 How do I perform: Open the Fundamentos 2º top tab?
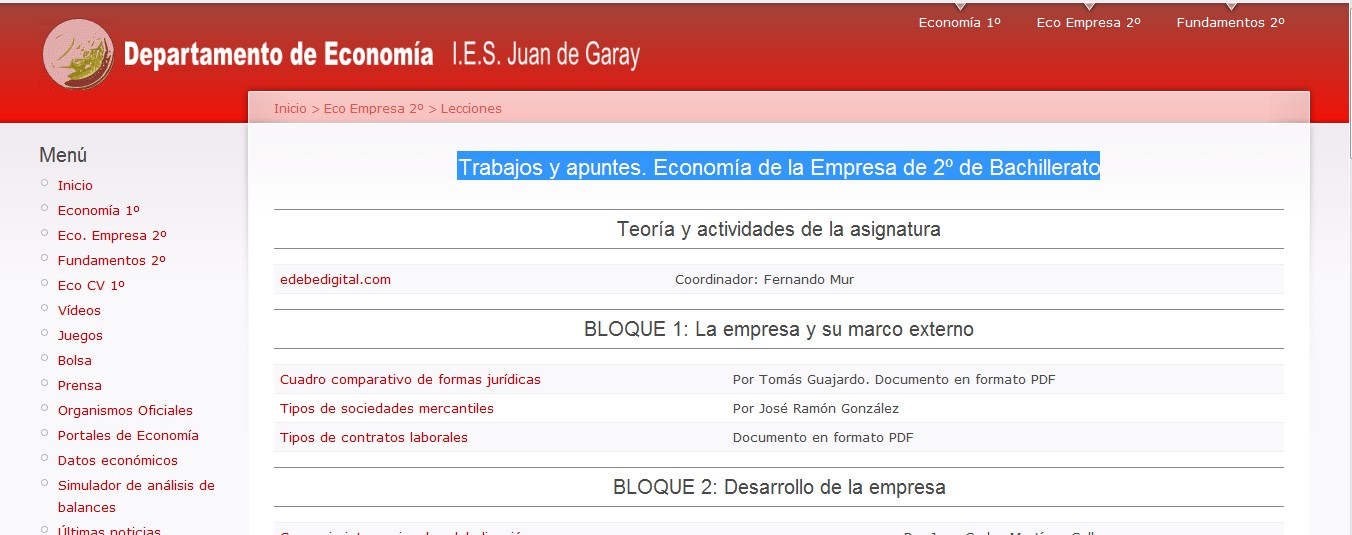tap(1230, 22)
